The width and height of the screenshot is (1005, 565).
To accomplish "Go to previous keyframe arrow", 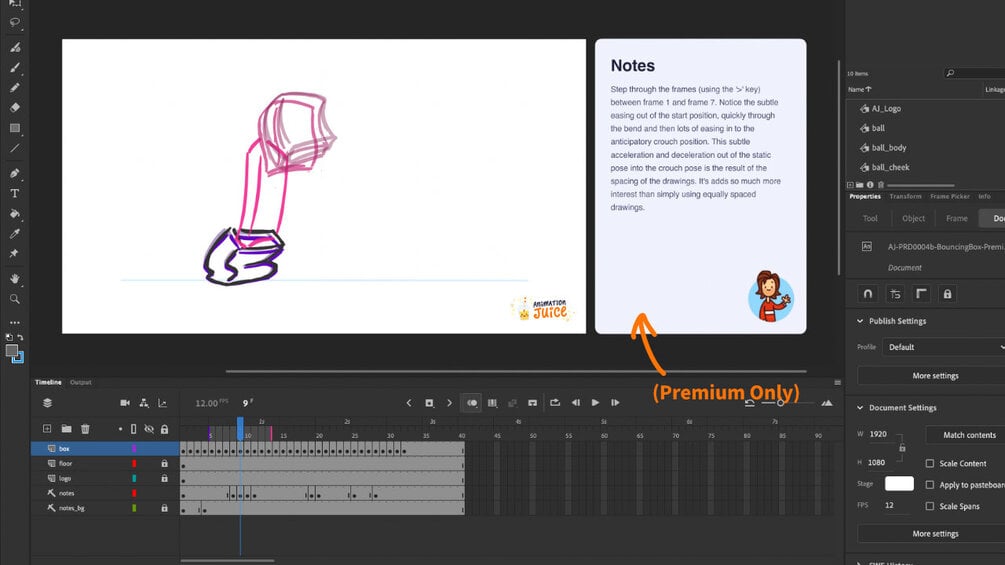I will click(409, 403).
